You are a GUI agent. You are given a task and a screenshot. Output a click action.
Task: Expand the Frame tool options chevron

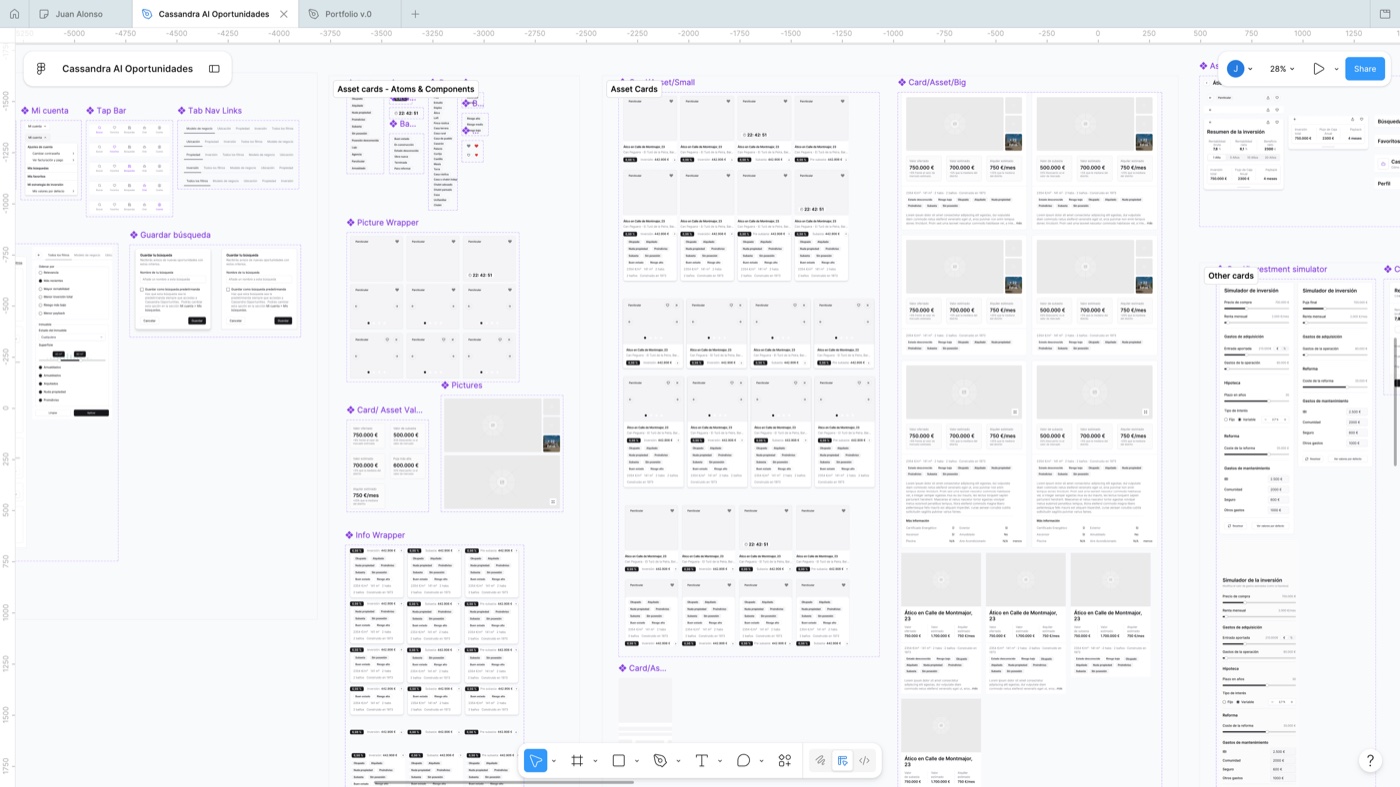pyautogui.click(x=595, y=762)
